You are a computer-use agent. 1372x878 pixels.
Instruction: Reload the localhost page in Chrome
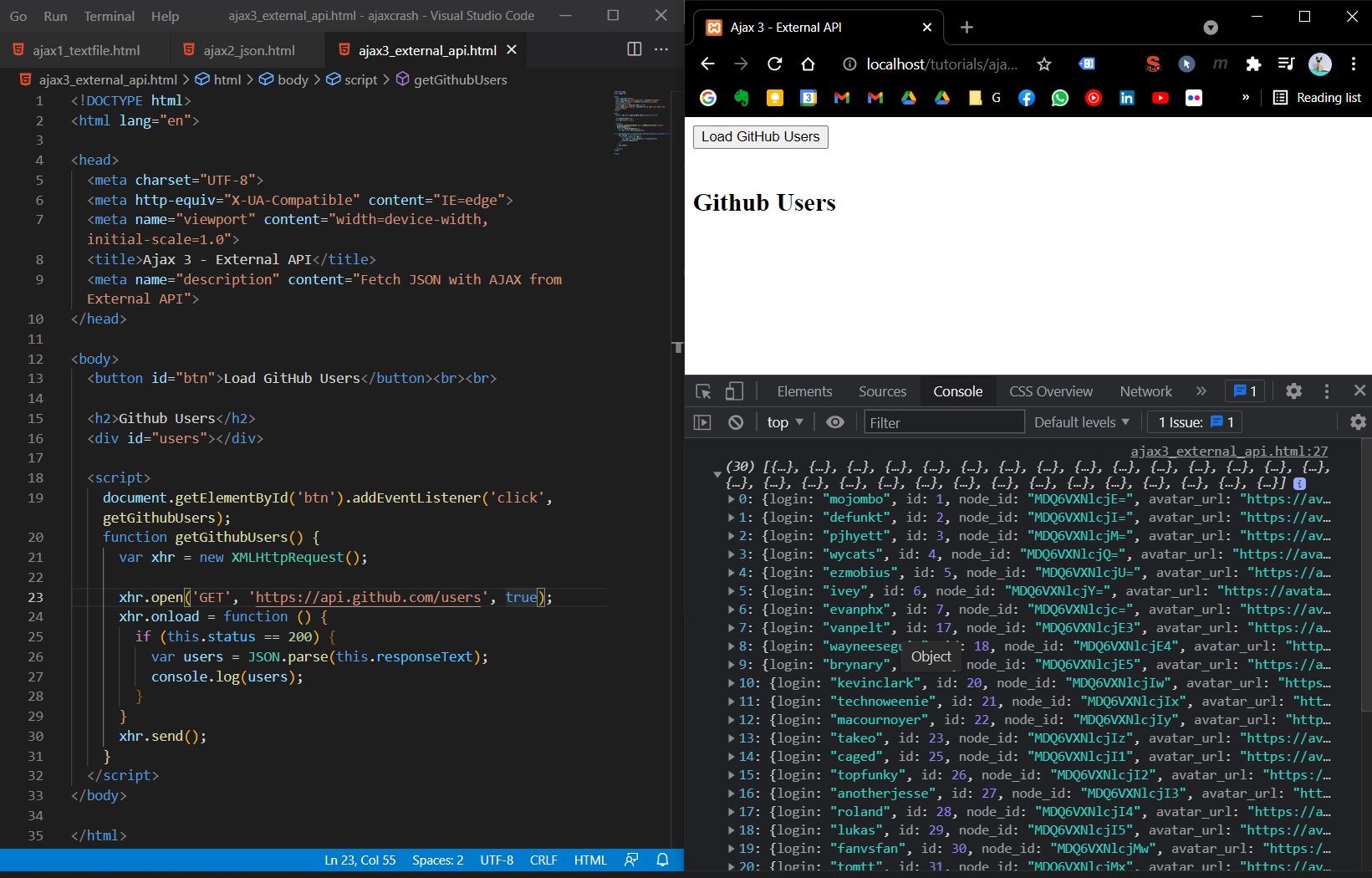click(775, 64)
